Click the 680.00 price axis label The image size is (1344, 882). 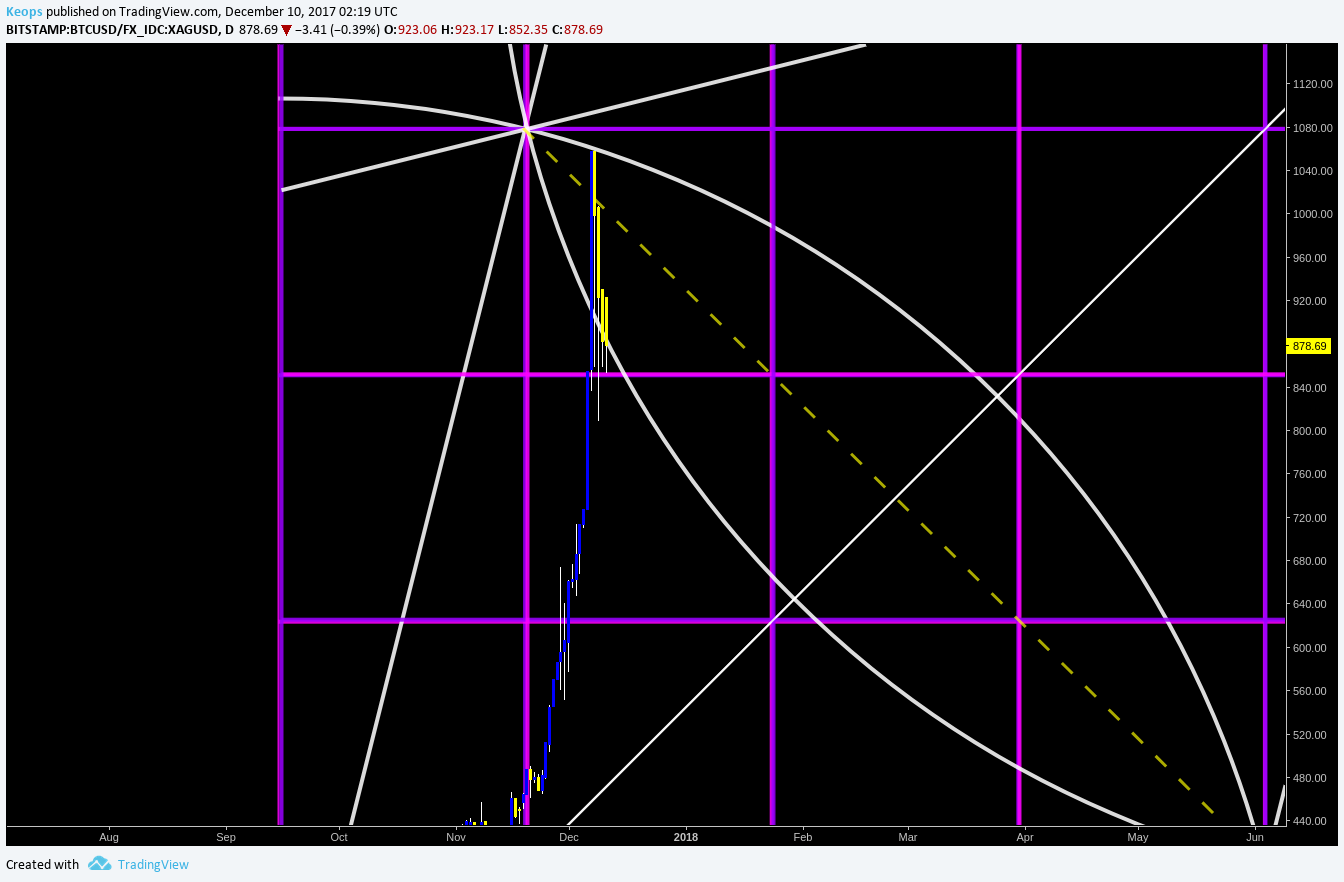click(x=1312, y=561)
